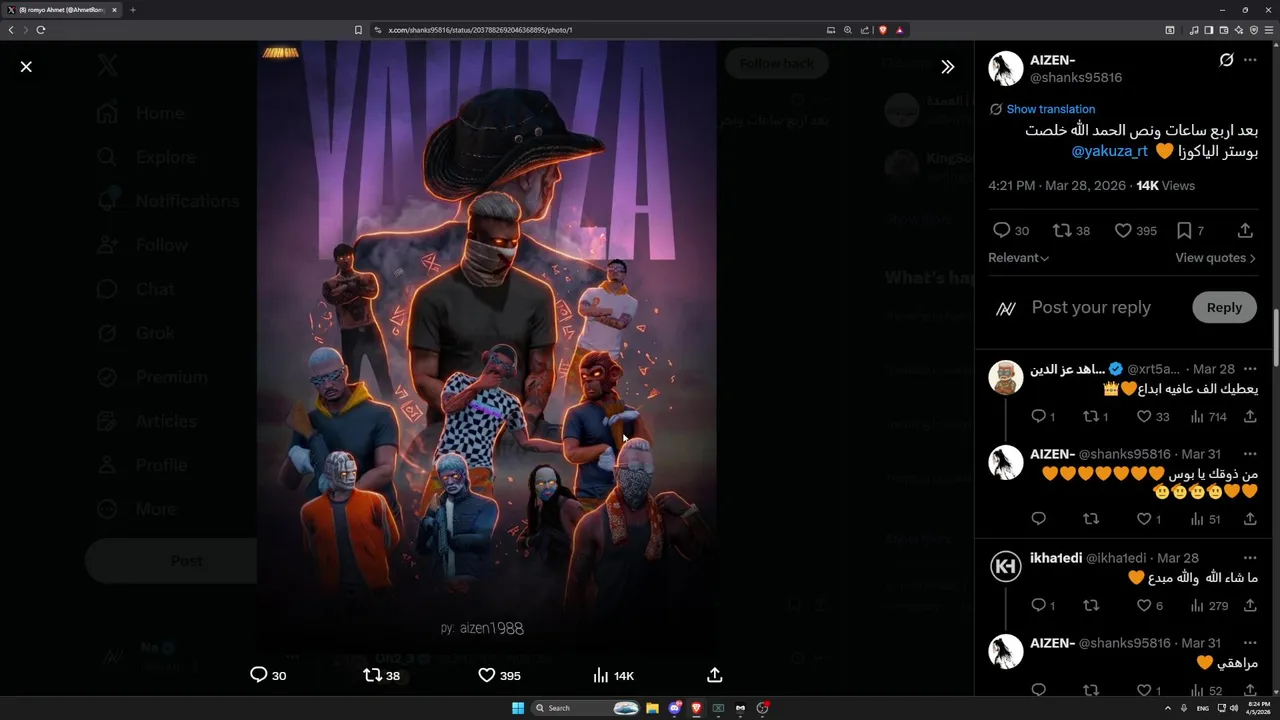Click the YAKUZA poster image
Image resolution: width=1280 pixels, height=720 pixels.
(487, 347)
